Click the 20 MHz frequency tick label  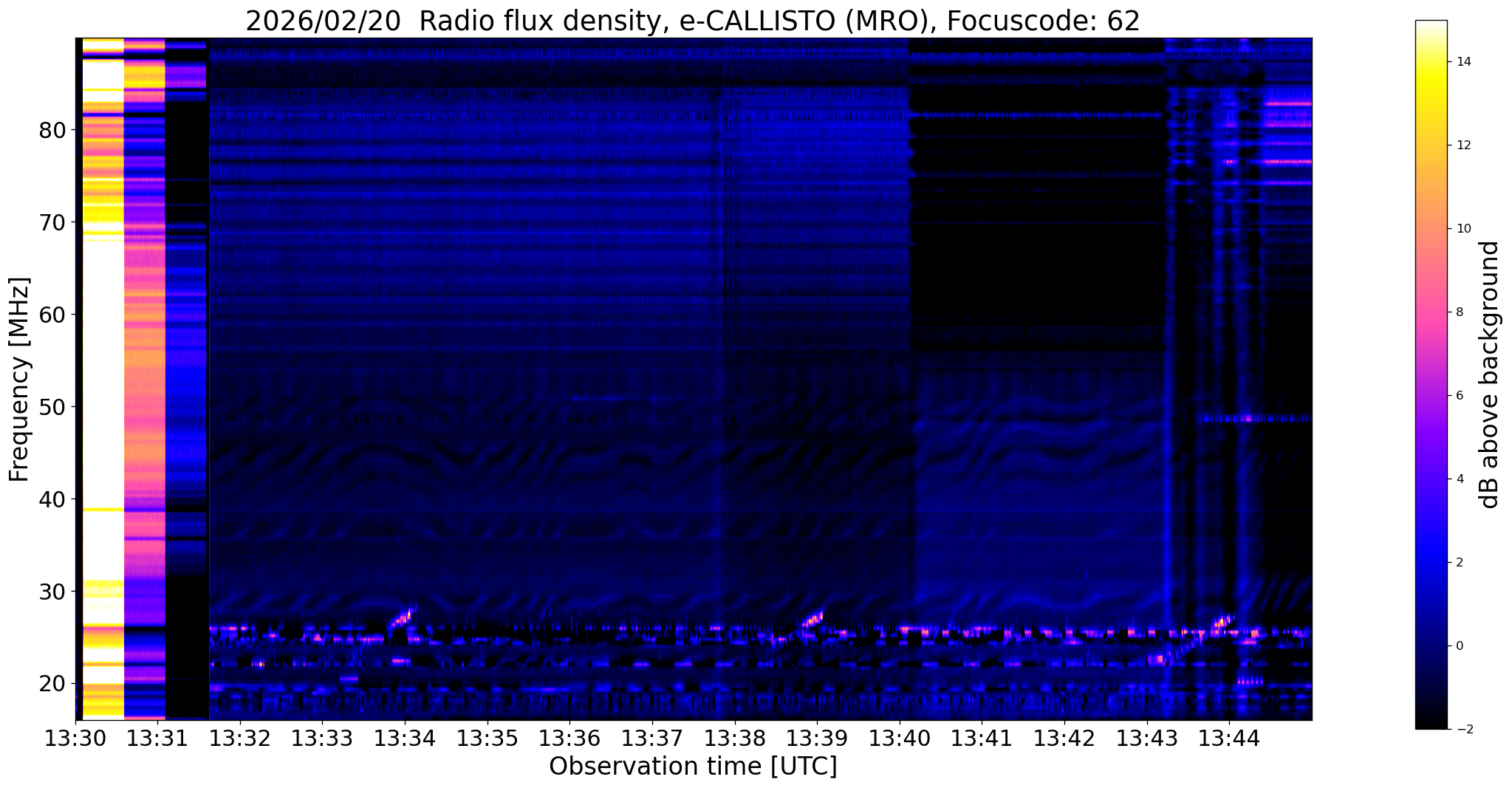click(x=52, y=685)
